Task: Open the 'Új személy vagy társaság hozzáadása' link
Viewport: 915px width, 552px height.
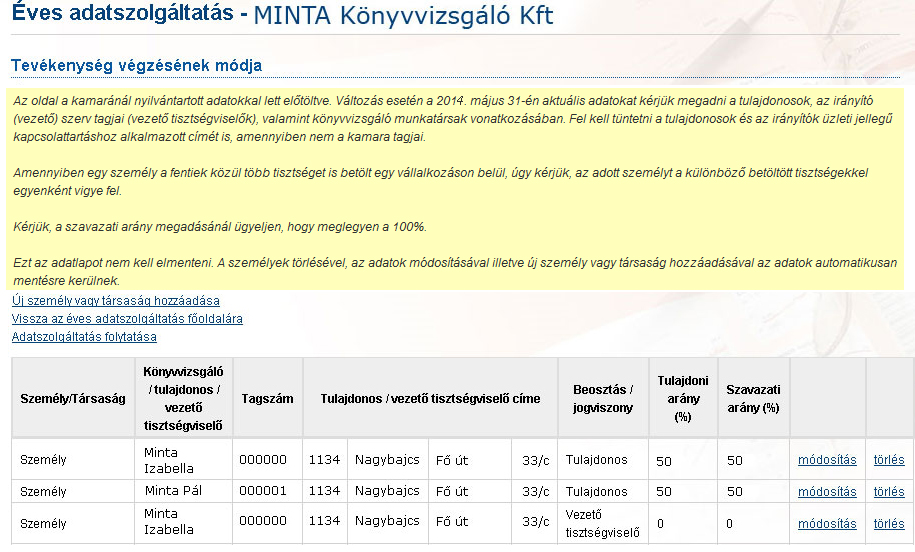Action: coord(116,301)
